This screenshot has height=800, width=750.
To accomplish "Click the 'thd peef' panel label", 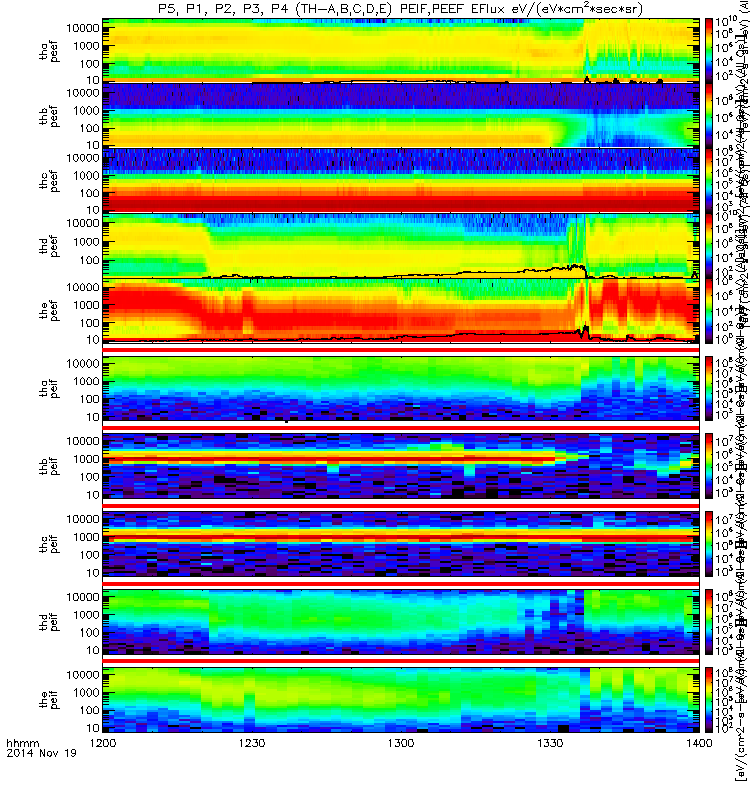I will (x=49, y=247).
